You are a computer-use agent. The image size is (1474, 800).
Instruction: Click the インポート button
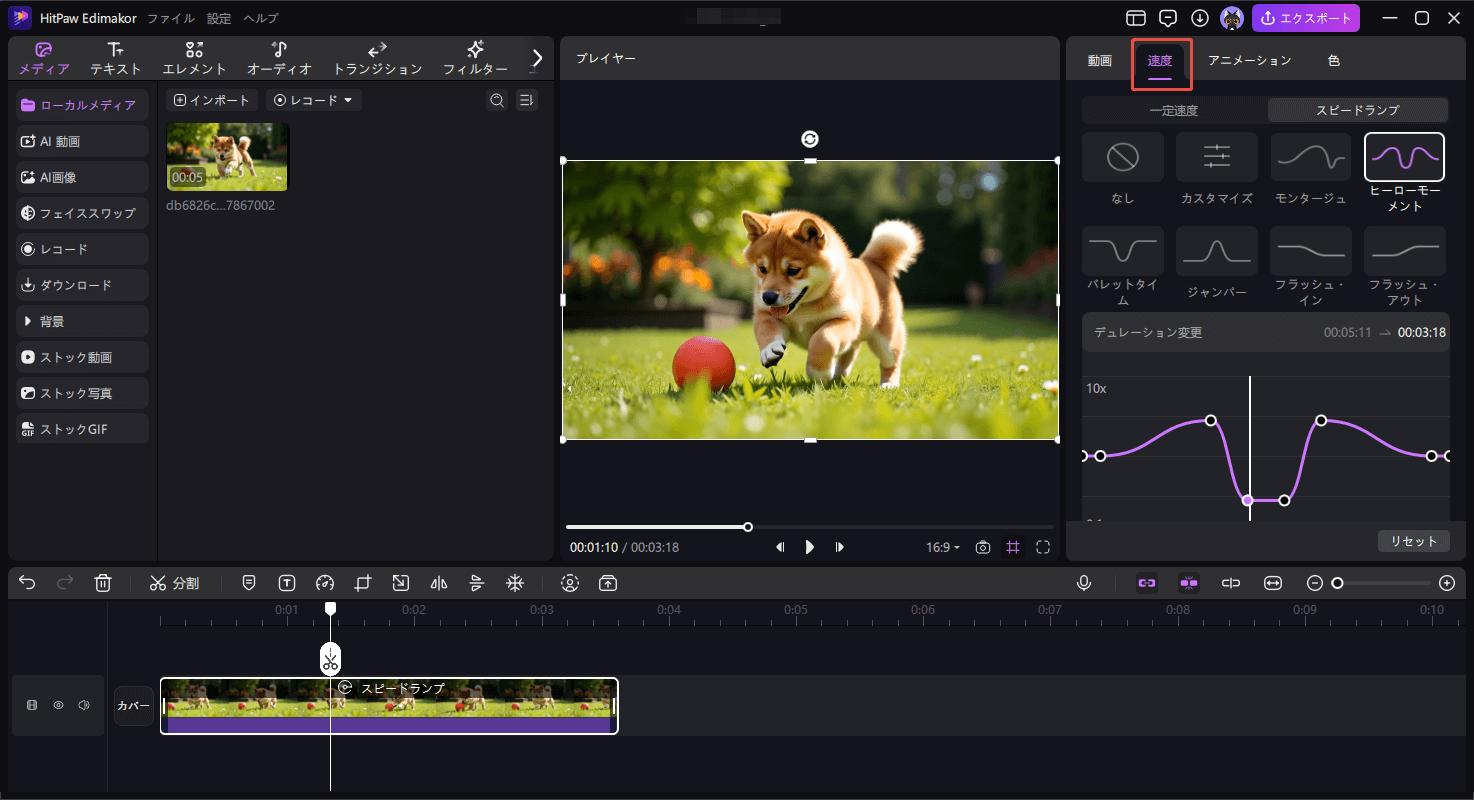tap(212, 100)
